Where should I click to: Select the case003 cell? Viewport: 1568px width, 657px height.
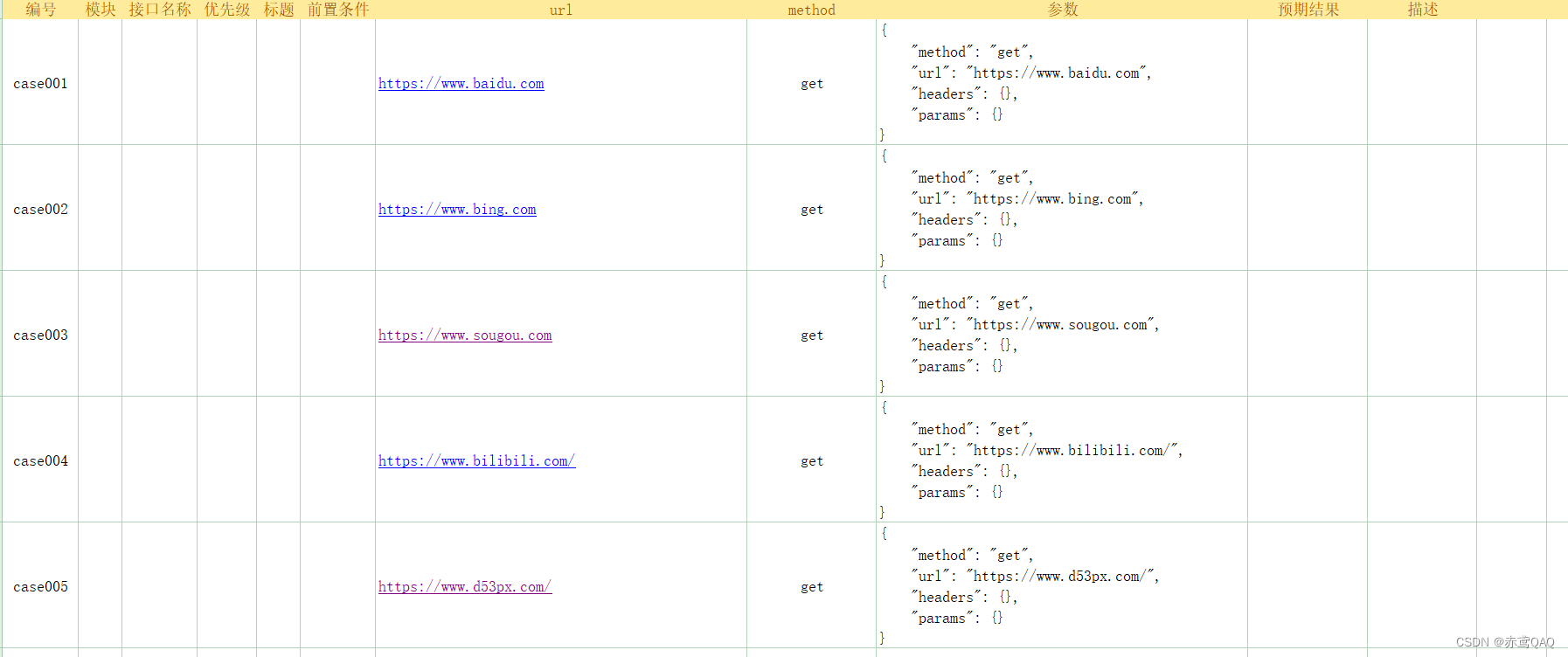40,335
